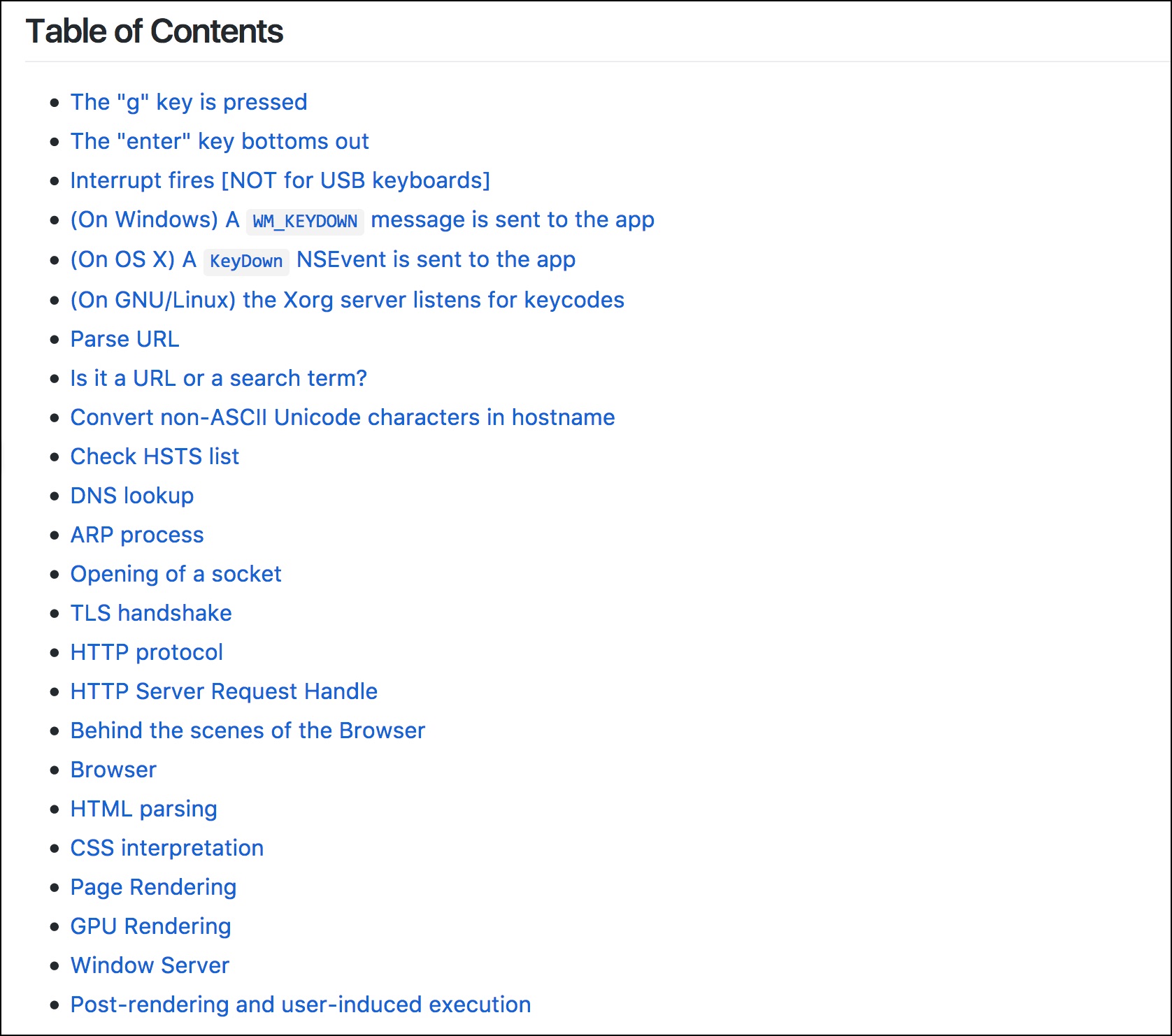Go to Check HSTS list section
The width and height of the screenshot is (1172, 1036).
tap(155, 456)
